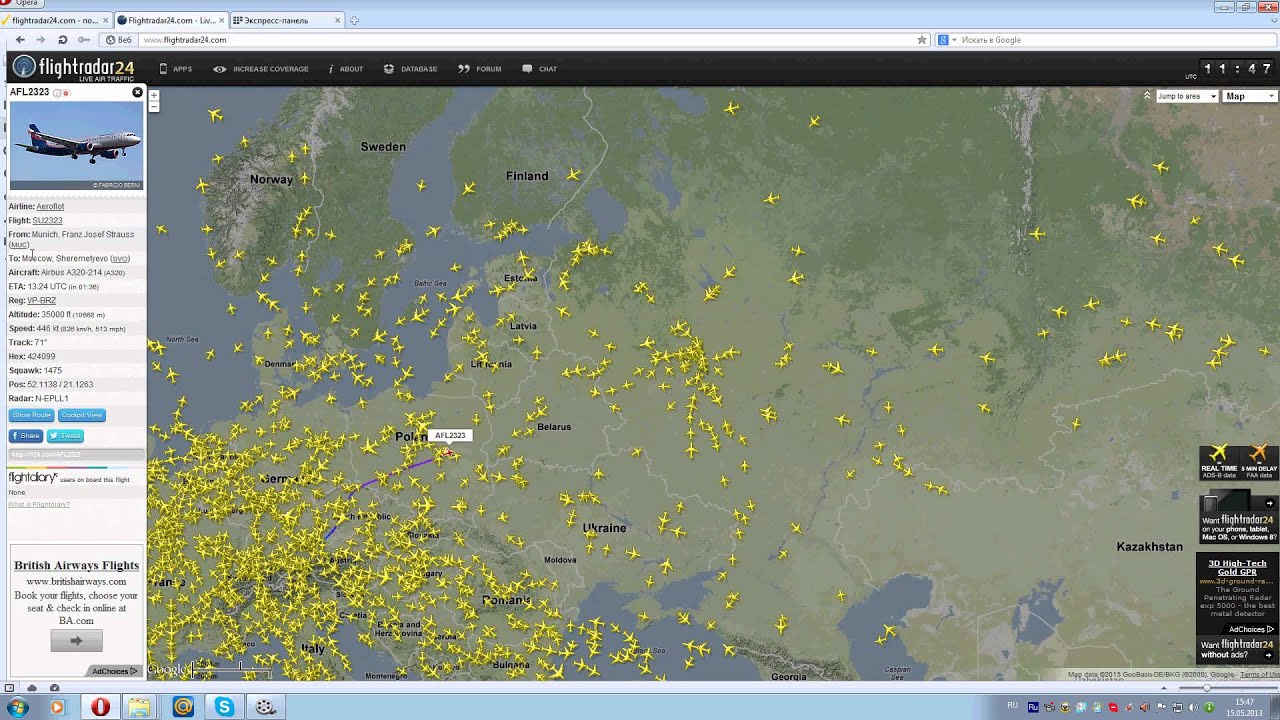Open the SVO airport link
This screenshot has height=720, width=1280.
120,259
